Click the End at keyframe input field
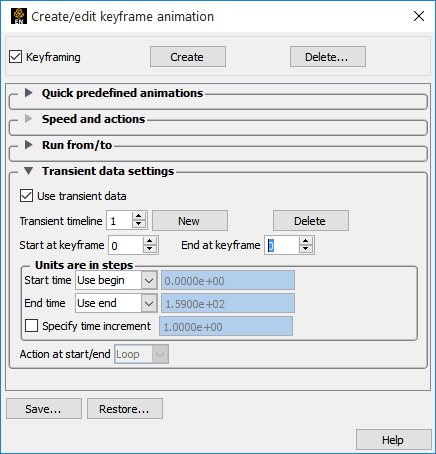436x454 pixels. (x=282, y=245)
